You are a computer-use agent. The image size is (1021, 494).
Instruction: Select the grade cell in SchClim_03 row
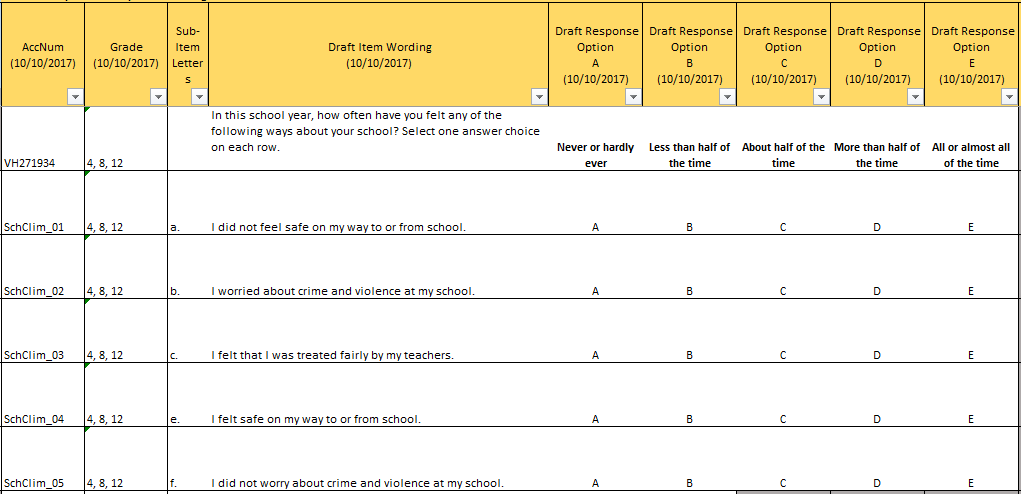coord(126,330)
